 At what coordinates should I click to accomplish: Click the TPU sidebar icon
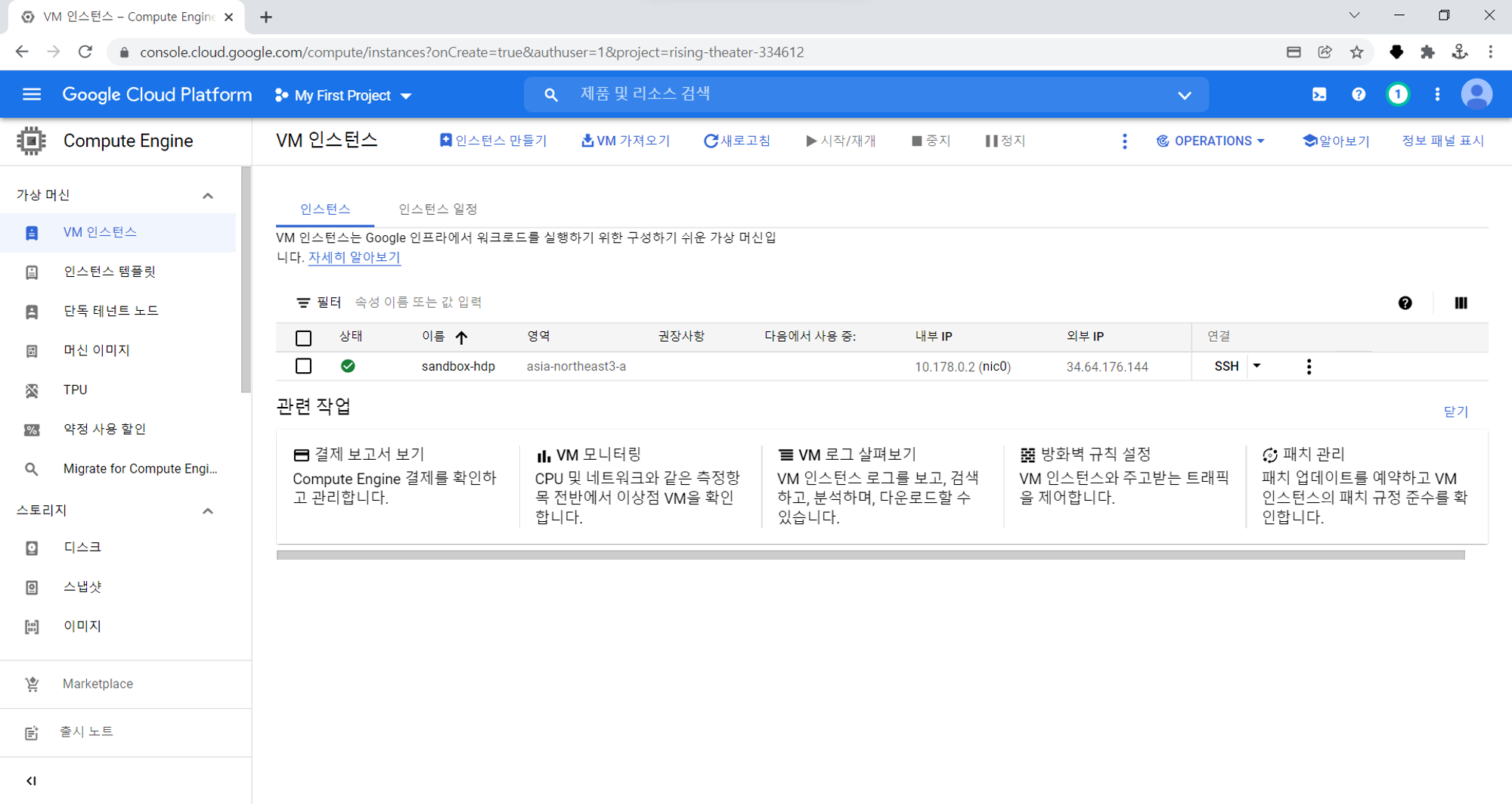(x=32, y=390)
